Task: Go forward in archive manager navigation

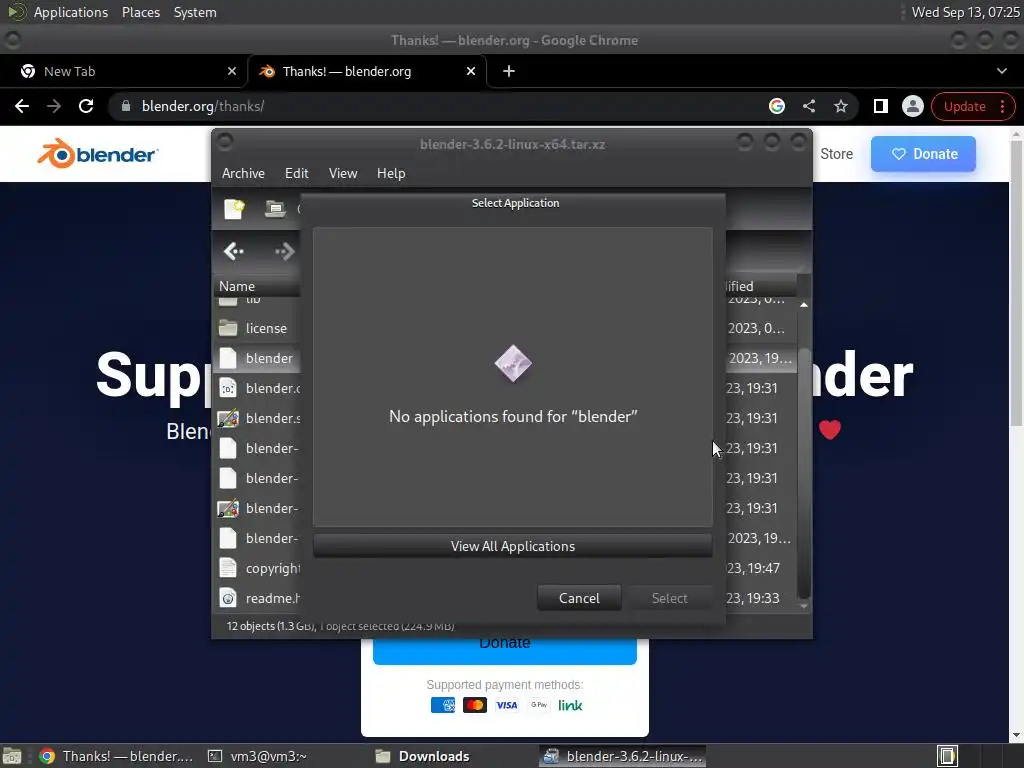Action: pos(285,251)
